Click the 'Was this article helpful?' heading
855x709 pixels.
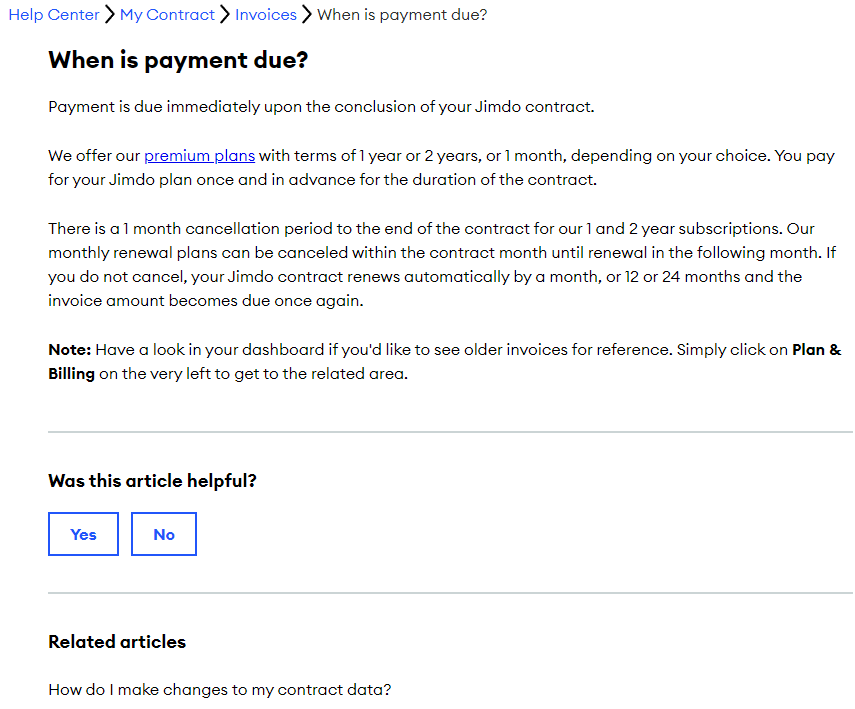[x=153, y=481]
